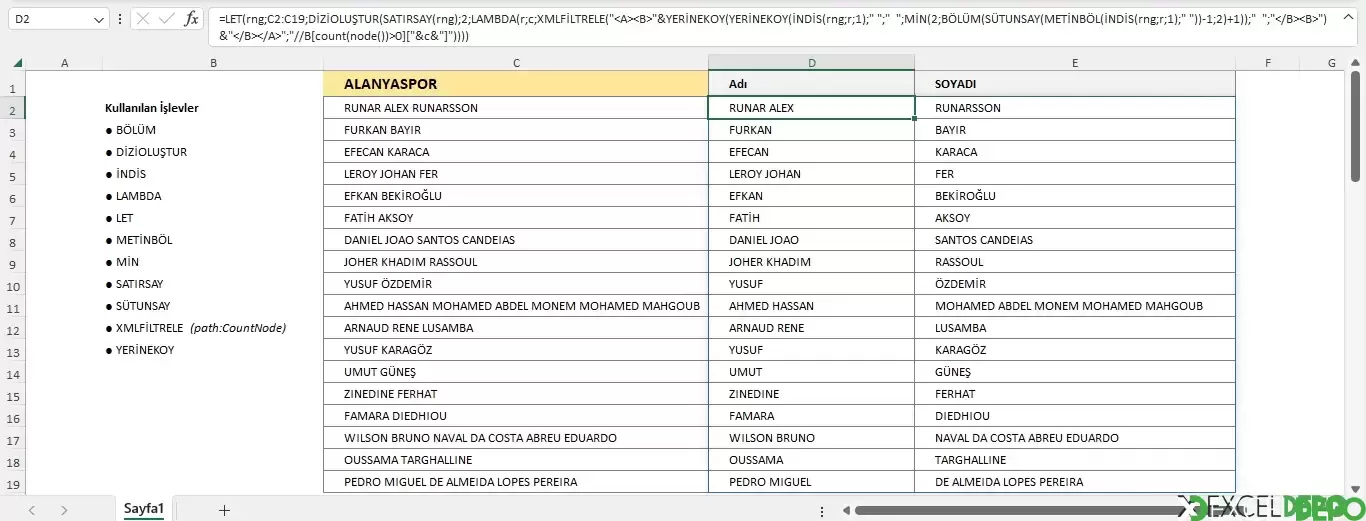The height and width of the screenshot is (521, 1366).
Task: Select the column F header
Action: [x=1267, y=63]
